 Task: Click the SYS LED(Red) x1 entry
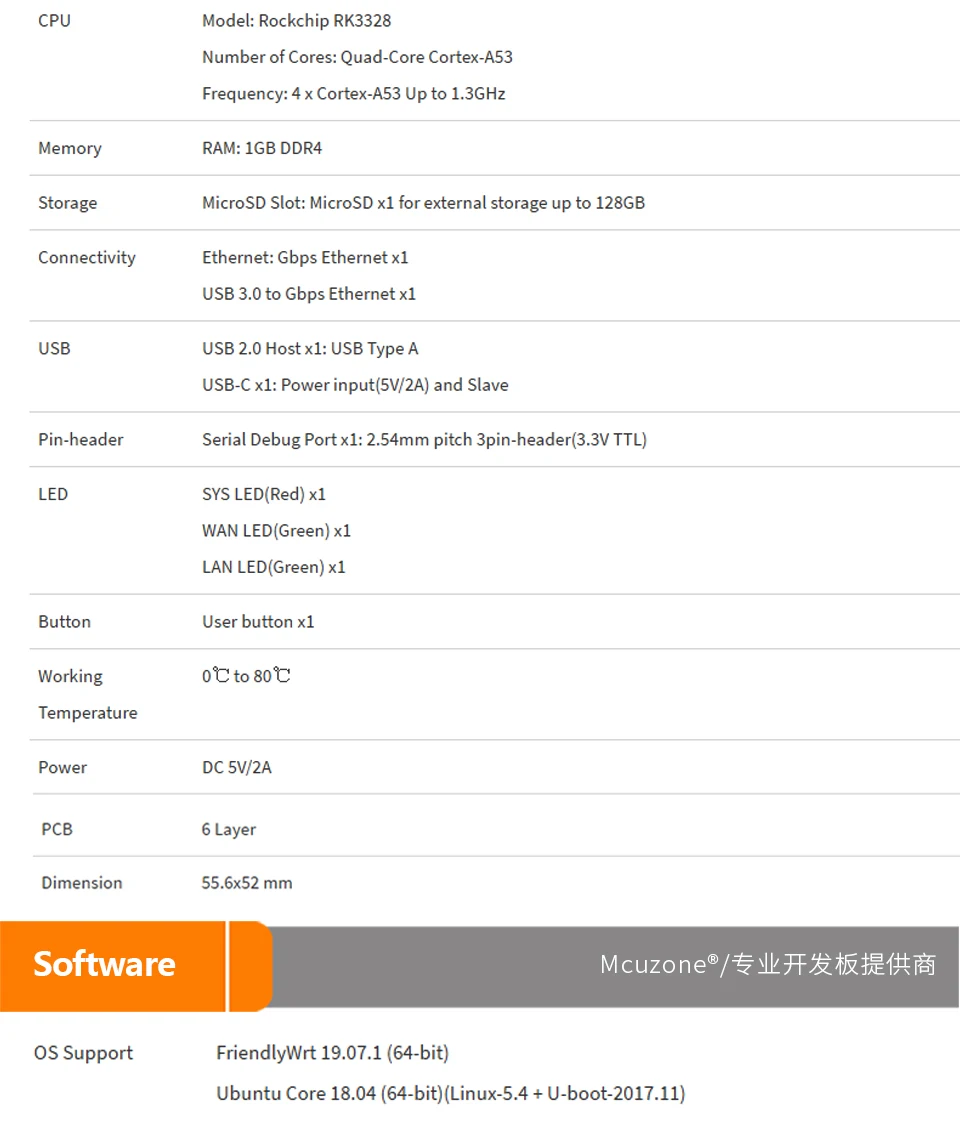(x=264, y=494)
